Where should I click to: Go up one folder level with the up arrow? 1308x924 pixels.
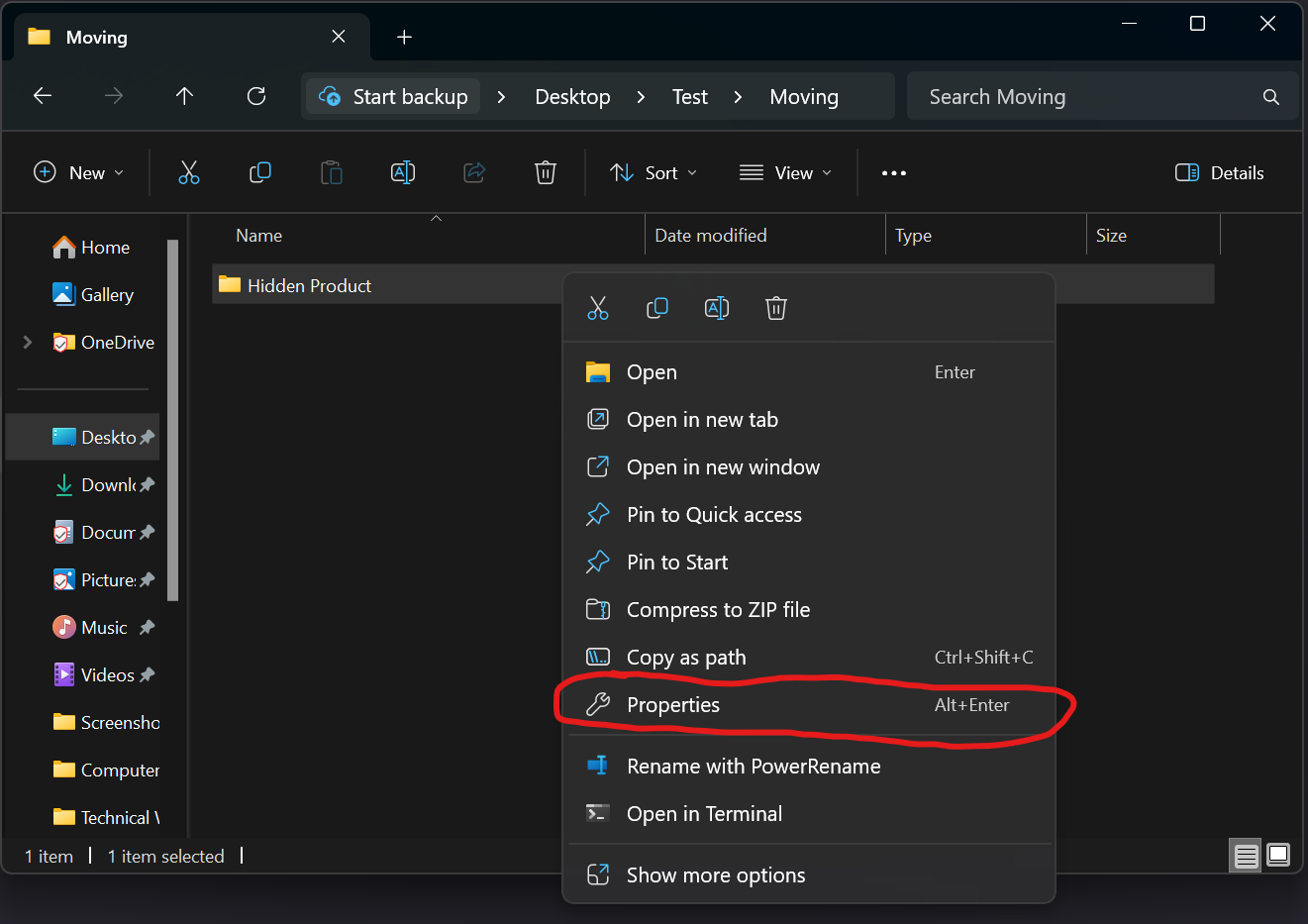tap(184, 96)
